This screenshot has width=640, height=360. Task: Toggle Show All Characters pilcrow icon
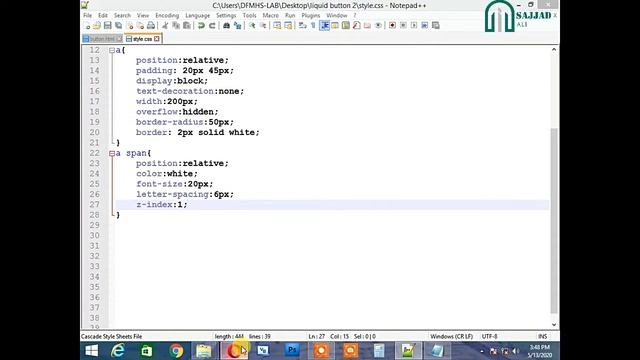(x=313, y=25)
